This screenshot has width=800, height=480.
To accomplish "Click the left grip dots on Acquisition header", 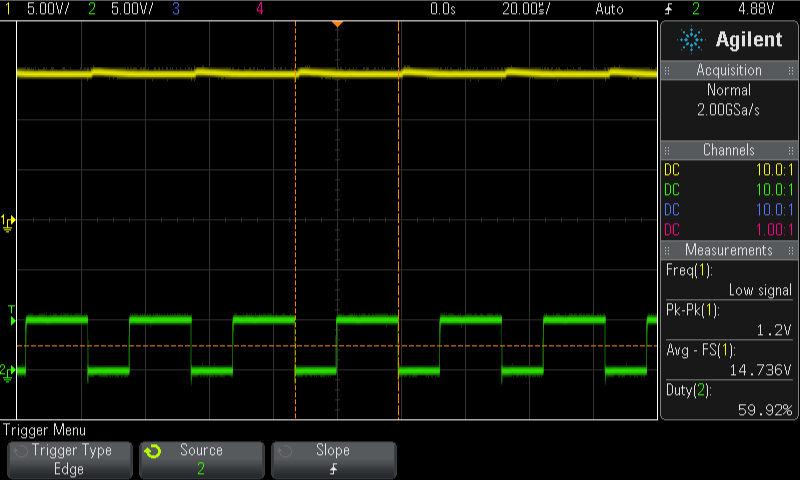I will [666, 70].
